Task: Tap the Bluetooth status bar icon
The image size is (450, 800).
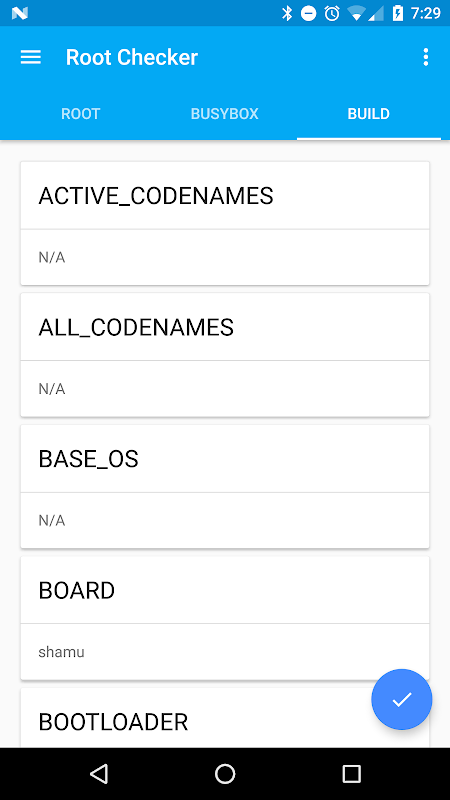Action: 287,13
